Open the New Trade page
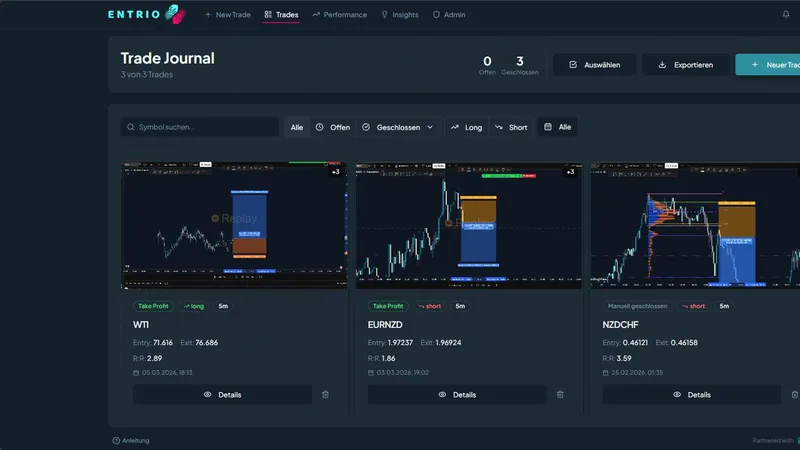Screen dimensions: 800x450 pyautogui.click(x=228, y=15)
